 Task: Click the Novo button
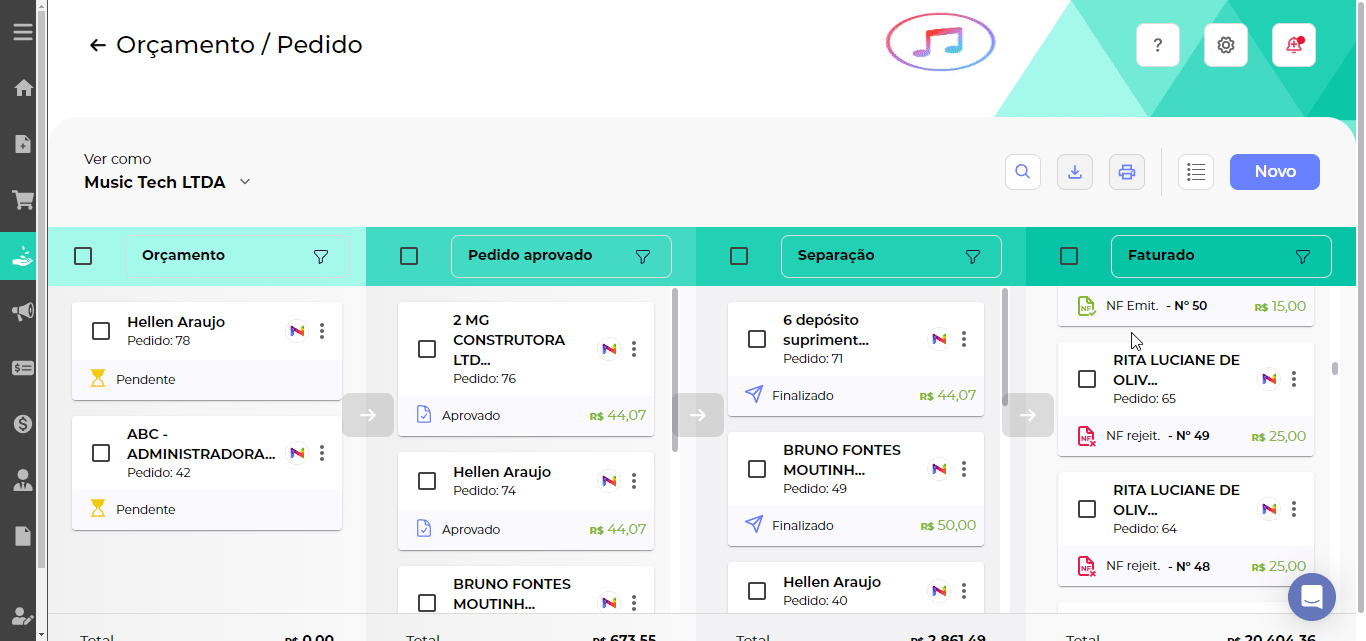[x=1274, y=172]
